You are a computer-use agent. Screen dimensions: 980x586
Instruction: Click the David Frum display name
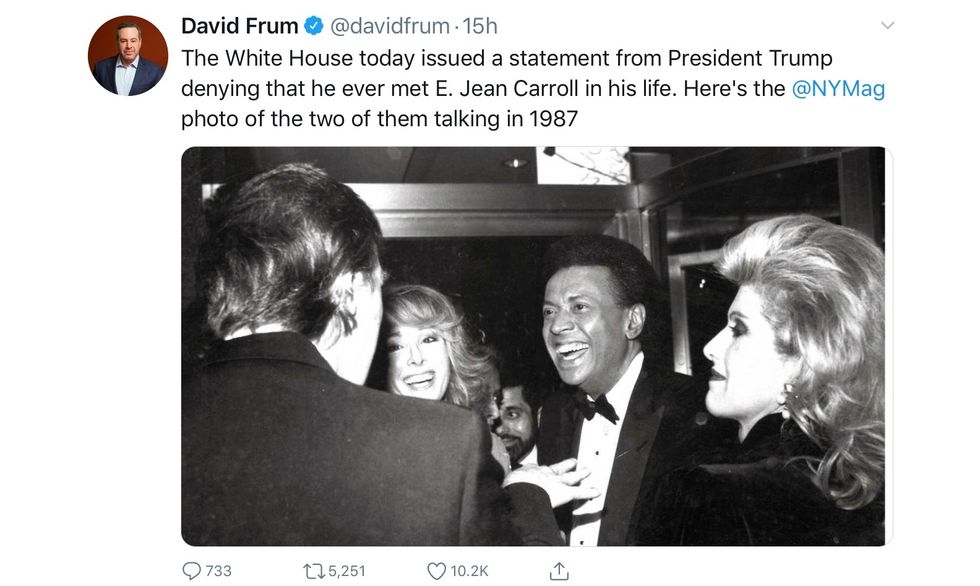pos(239,26)
